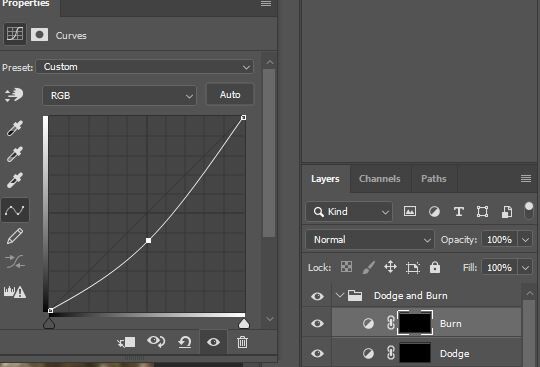The height and width of the screenshot is (367, 540).
Task: Pick the black point eyedropper
Action: point(14,128)
